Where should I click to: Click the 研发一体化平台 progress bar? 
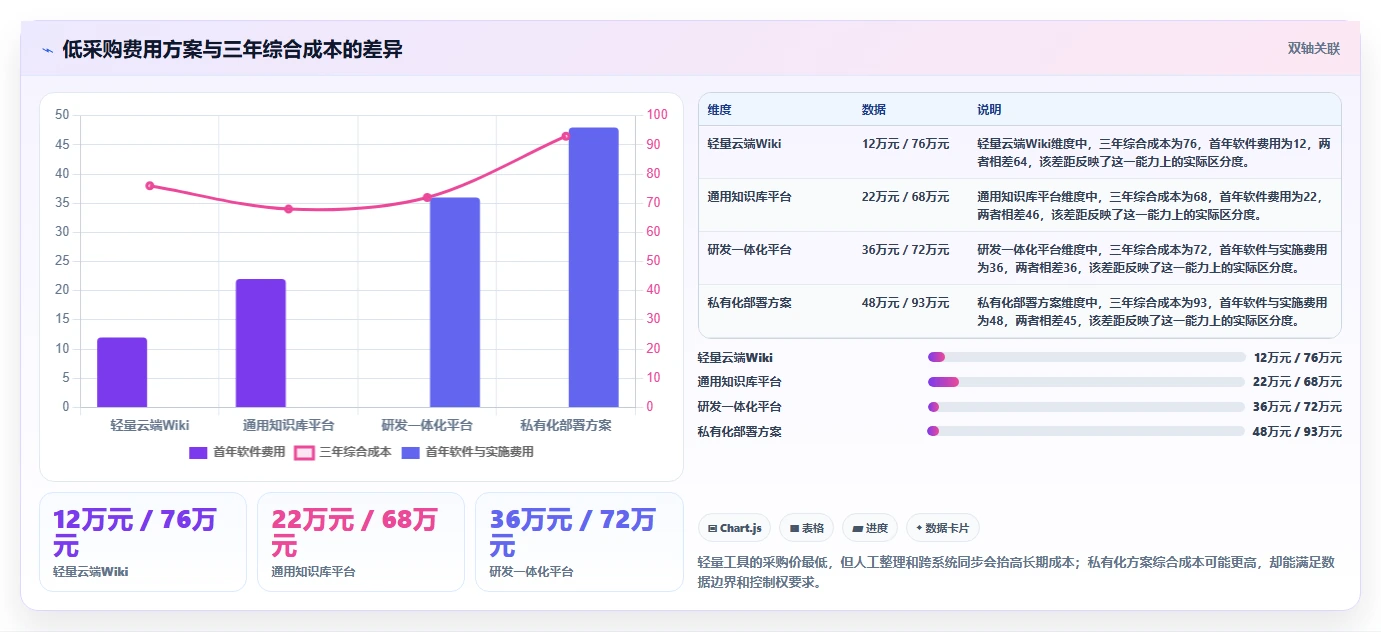click(1086, 407)
